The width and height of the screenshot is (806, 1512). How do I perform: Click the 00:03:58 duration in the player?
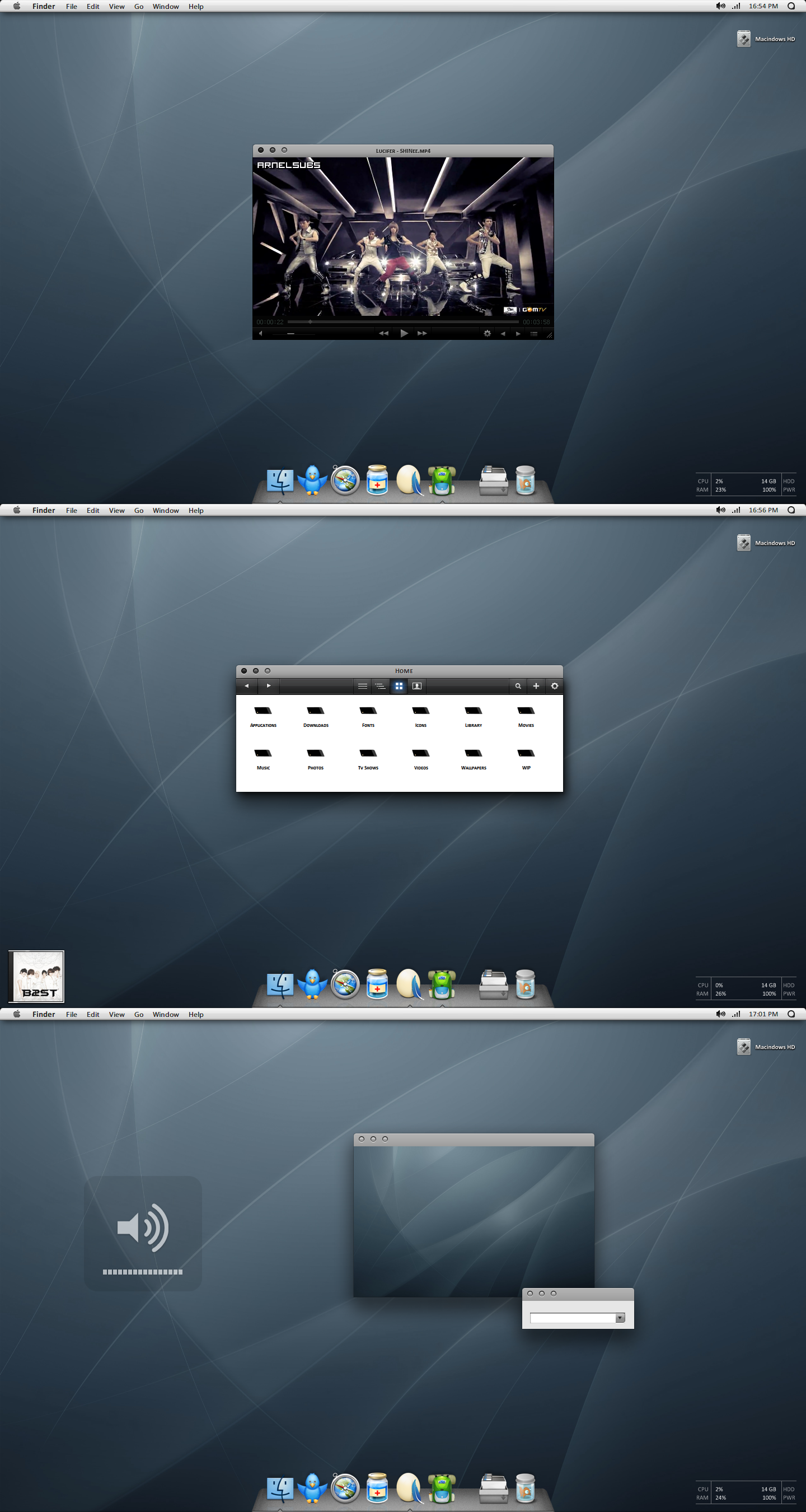[536, 321]
